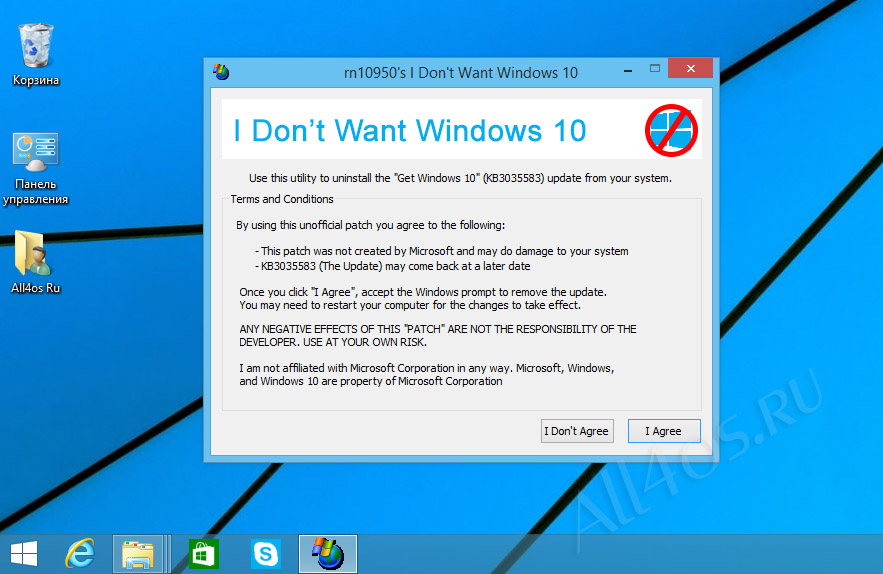The width and height of the screenshot is (883, 574).
Task: Click the line mentioning KB3035583 update uninstall utility
Action: pos(460,178)
